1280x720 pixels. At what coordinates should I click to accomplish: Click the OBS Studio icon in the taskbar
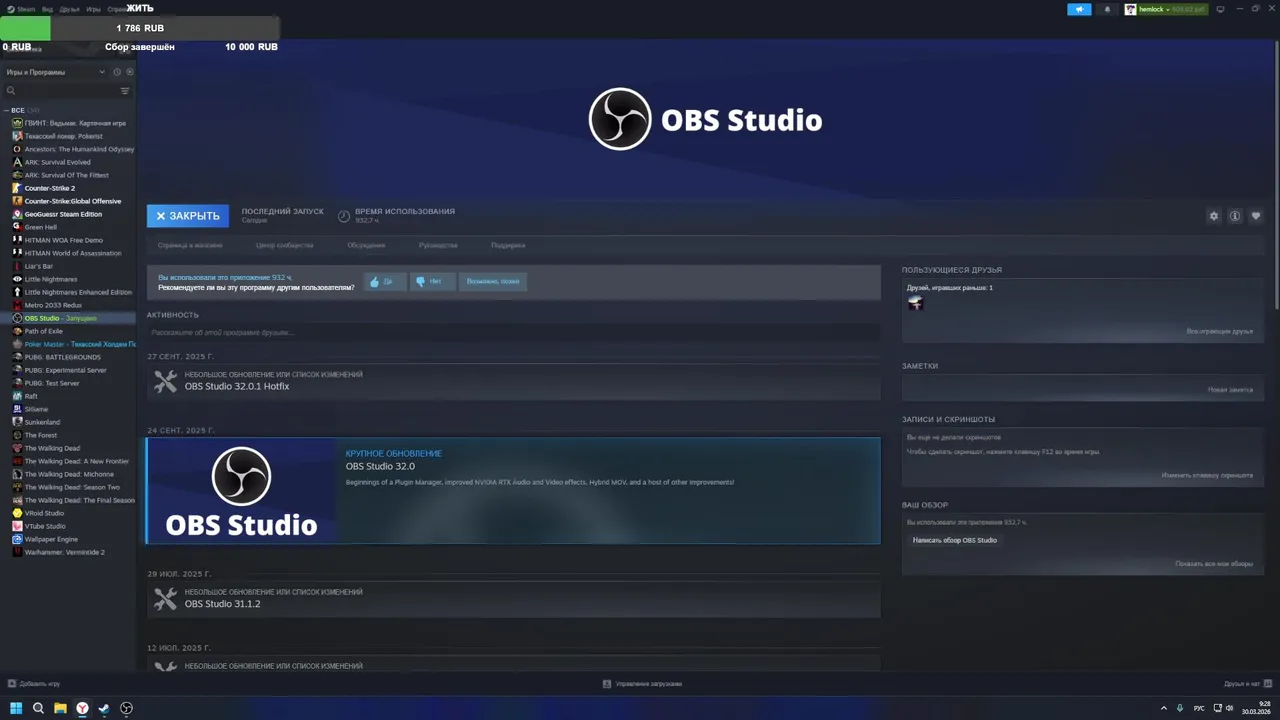[127, 708]
